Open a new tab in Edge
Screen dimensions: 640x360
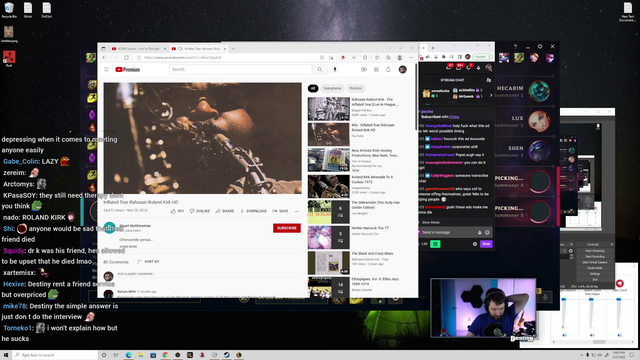pyautogui.click(x=233, y=49)
